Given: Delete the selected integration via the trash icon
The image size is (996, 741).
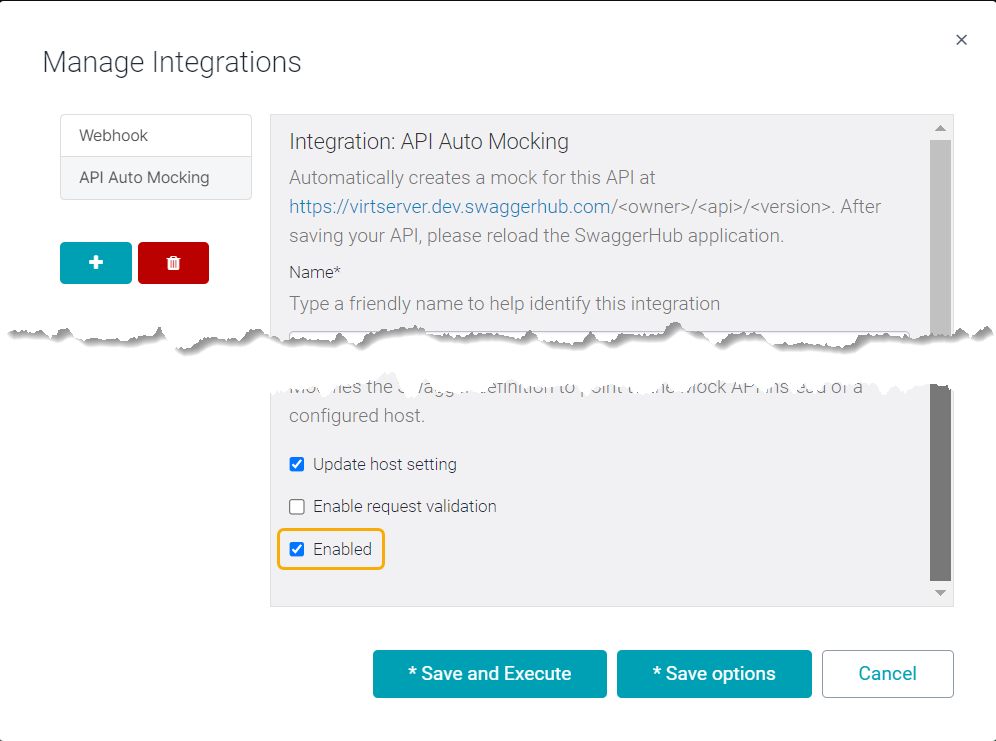Looking at the screenshot, I should coord(173,262).
